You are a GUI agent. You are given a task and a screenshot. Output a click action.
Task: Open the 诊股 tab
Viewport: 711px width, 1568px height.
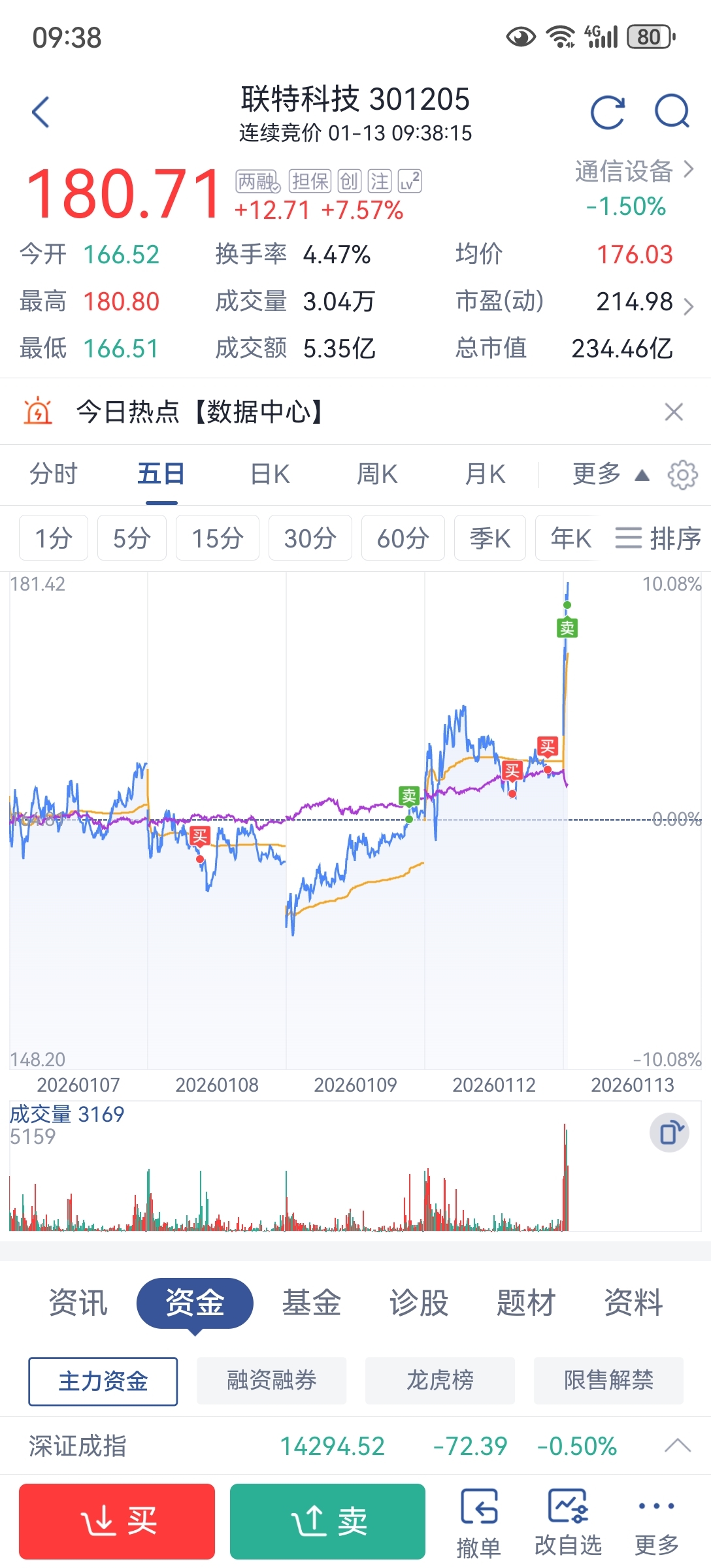(x=419, y=1303)
